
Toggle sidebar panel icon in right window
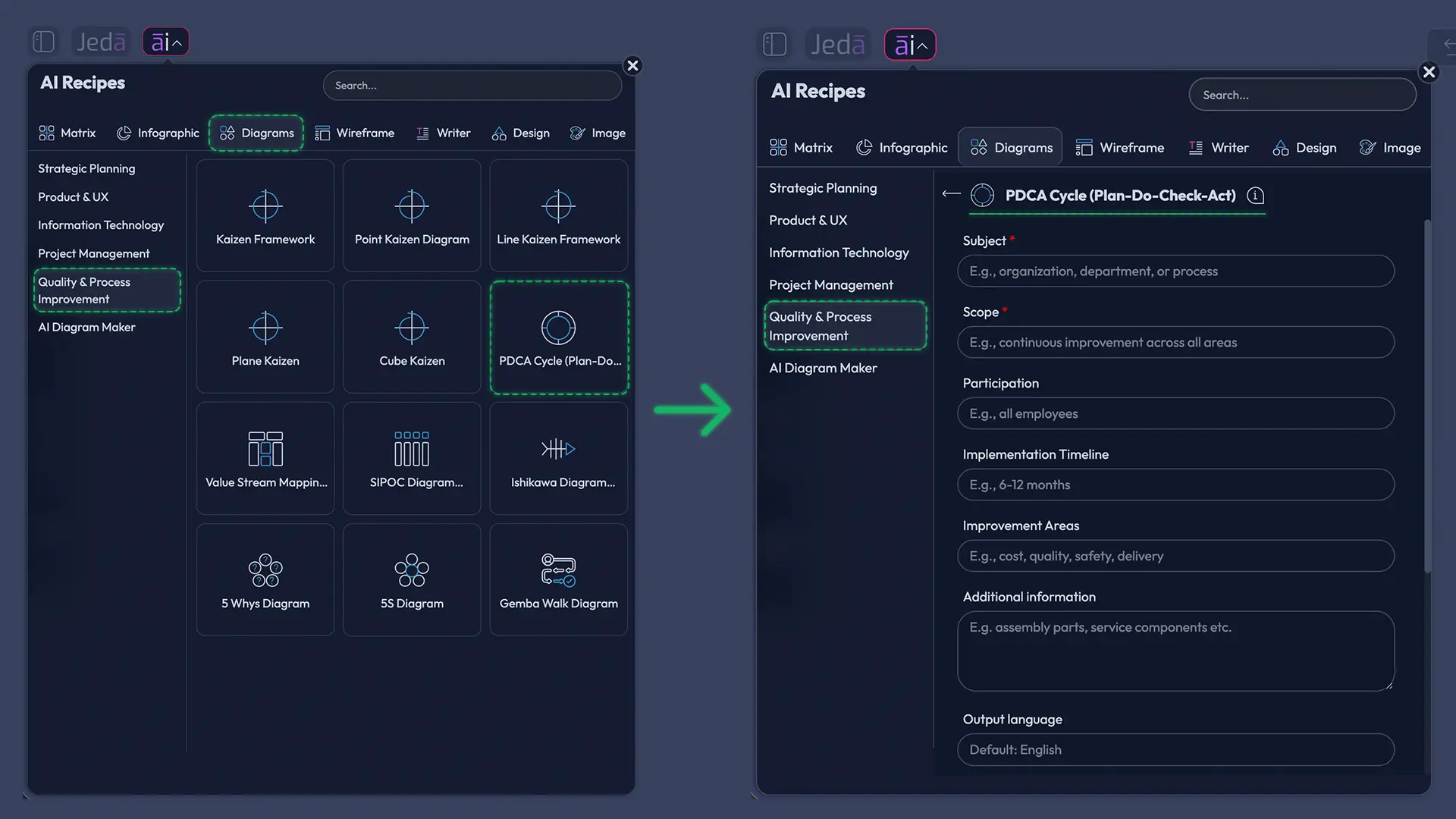click(x=774, y=44)
